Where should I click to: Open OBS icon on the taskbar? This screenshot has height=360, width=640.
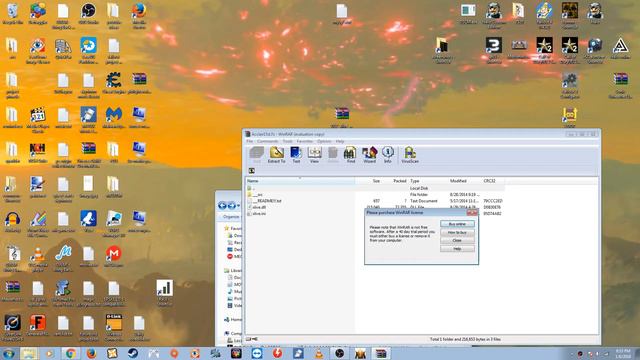coord(340,353)
